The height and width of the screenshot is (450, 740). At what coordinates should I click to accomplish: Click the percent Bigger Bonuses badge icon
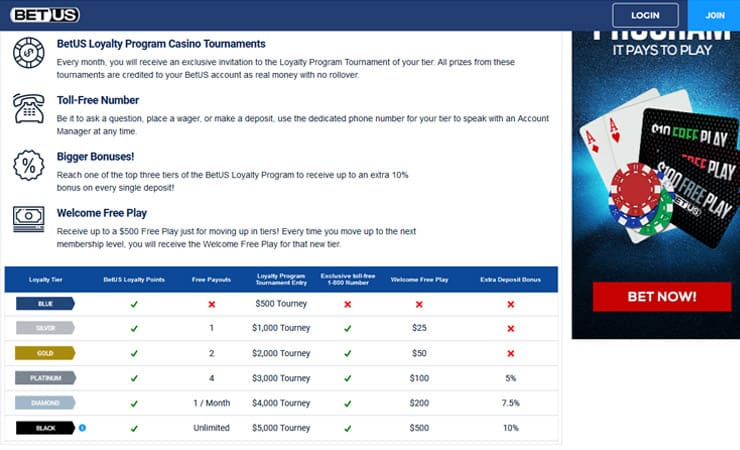[29, 165]
